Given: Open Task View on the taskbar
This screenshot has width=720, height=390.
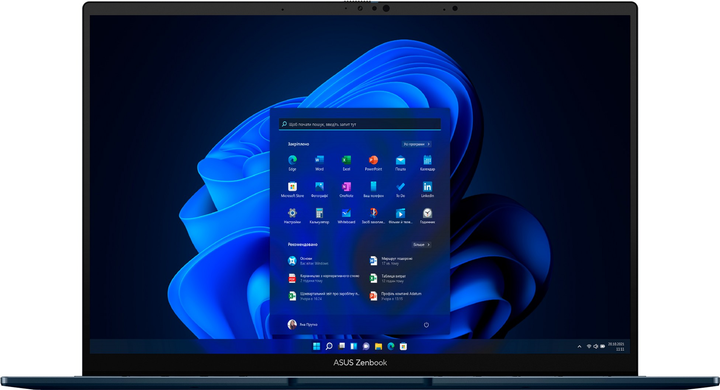Looking at the screenshot, I should pos(341,346).
